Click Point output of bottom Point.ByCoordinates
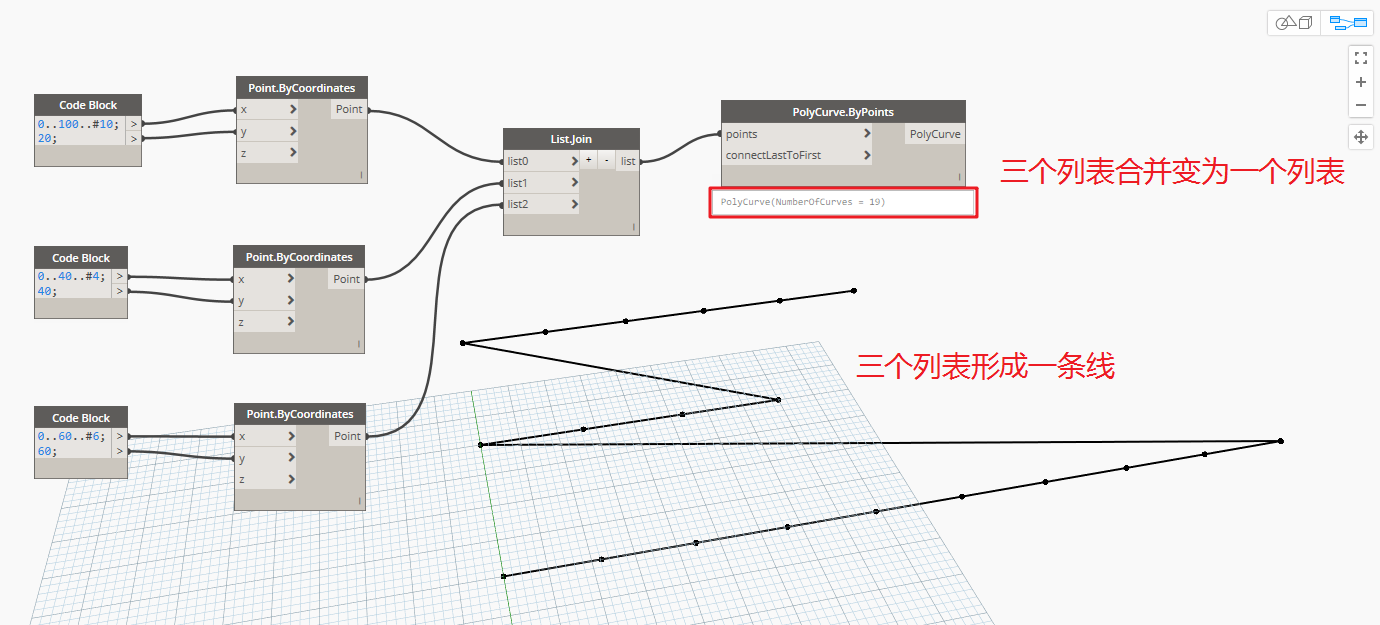This screenshot has height=625, width=1380. [347, 436]
